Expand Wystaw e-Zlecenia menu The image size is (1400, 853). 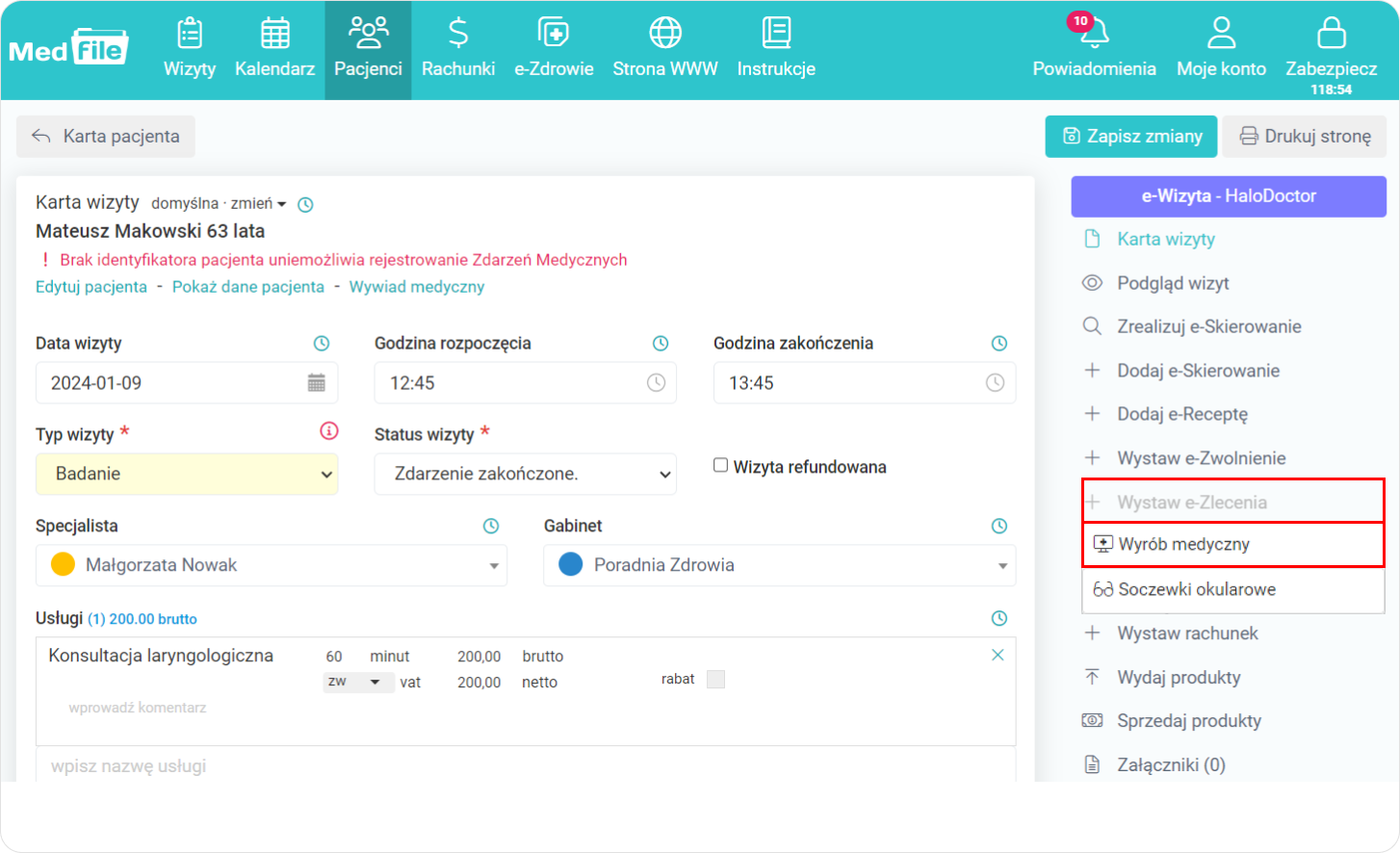click(1232, 502)
